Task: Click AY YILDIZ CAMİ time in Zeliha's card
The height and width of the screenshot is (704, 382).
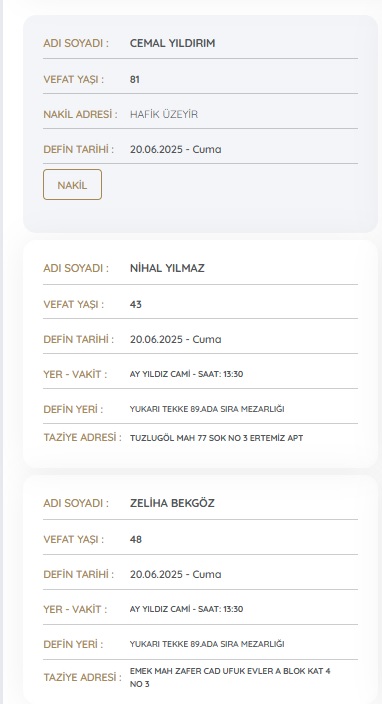Action: click(x=186, y=609)
